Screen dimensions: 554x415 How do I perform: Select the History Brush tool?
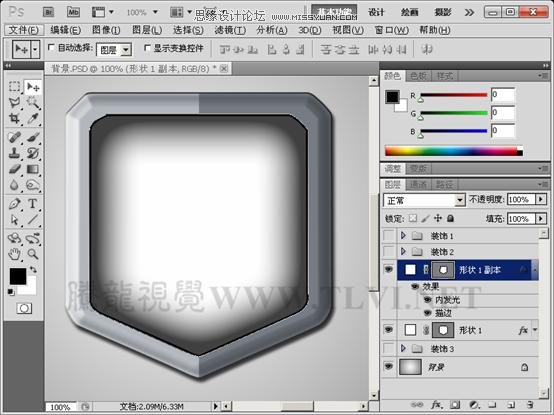click(x=33, y=153)
